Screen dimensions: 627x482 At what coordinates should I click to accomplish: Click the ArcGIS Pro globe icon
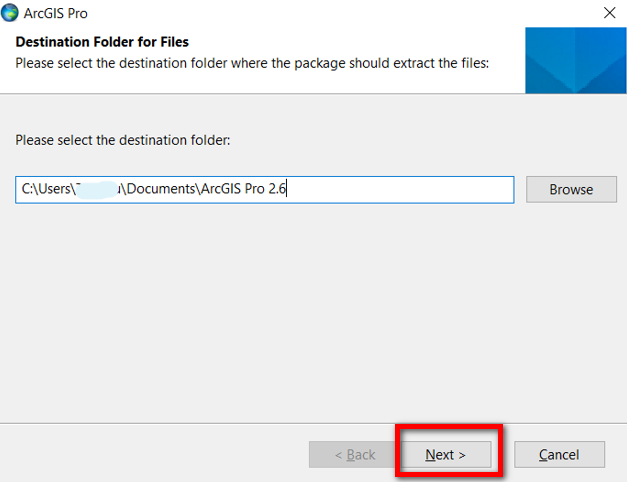10,12
